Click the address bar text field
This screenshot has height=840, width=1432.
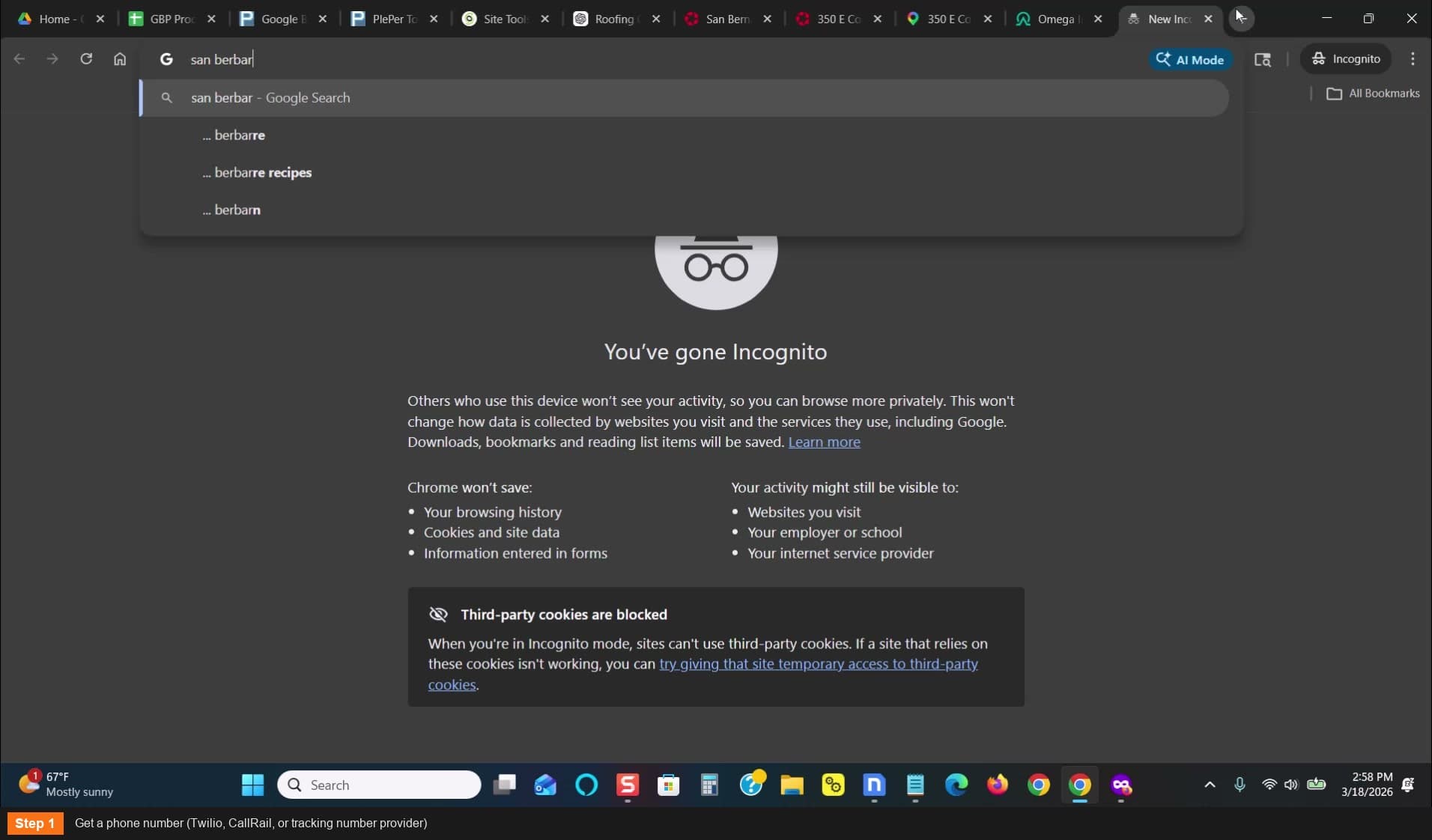tap(659, 59)
